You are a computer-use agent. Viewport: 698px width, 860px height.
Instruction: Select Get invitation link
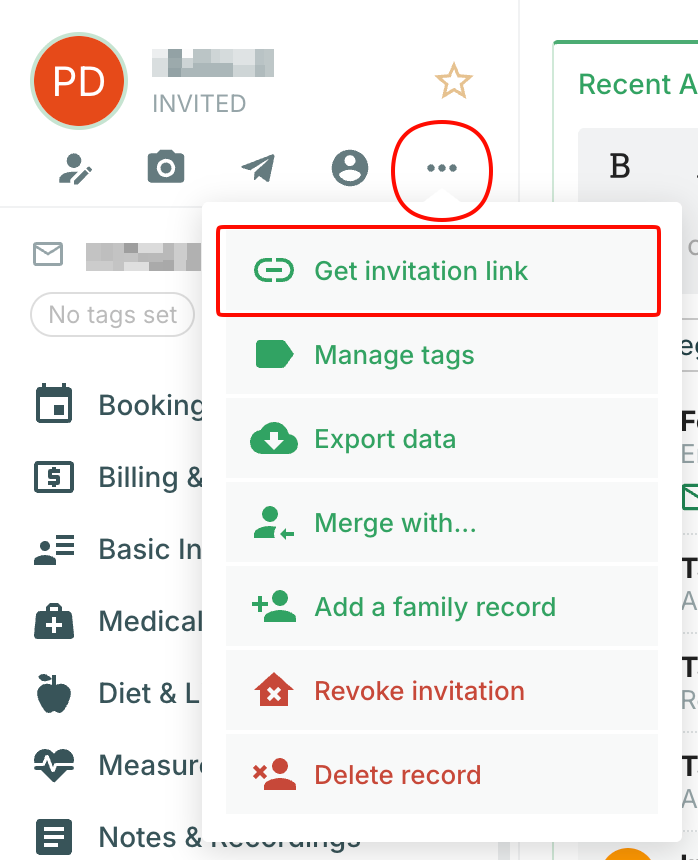click(x=439, y=271)
